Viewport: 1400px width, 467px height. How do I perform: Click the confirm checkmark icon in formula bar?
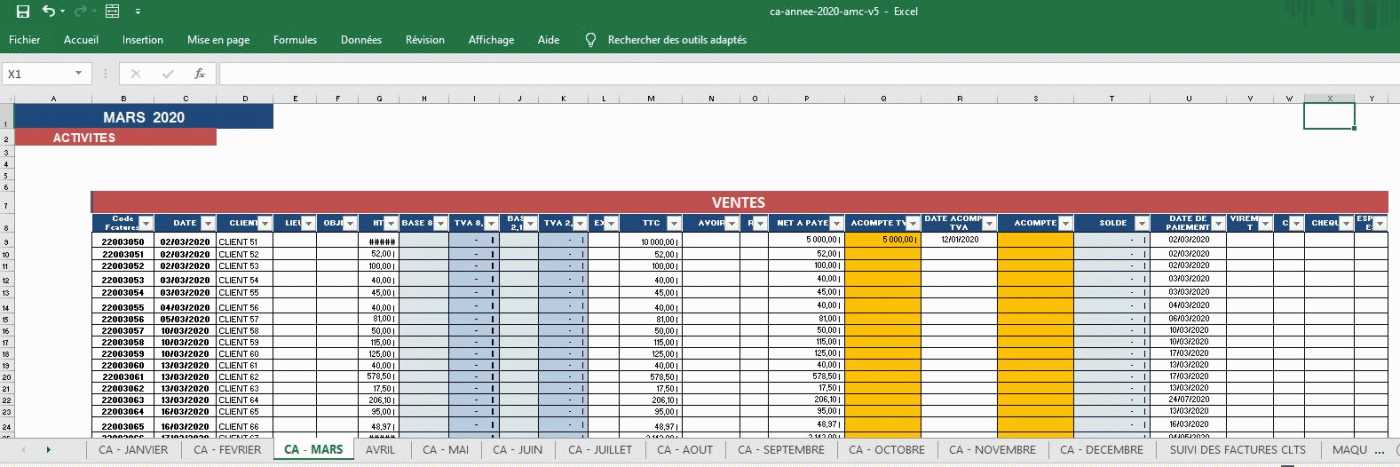click(167, 74)
